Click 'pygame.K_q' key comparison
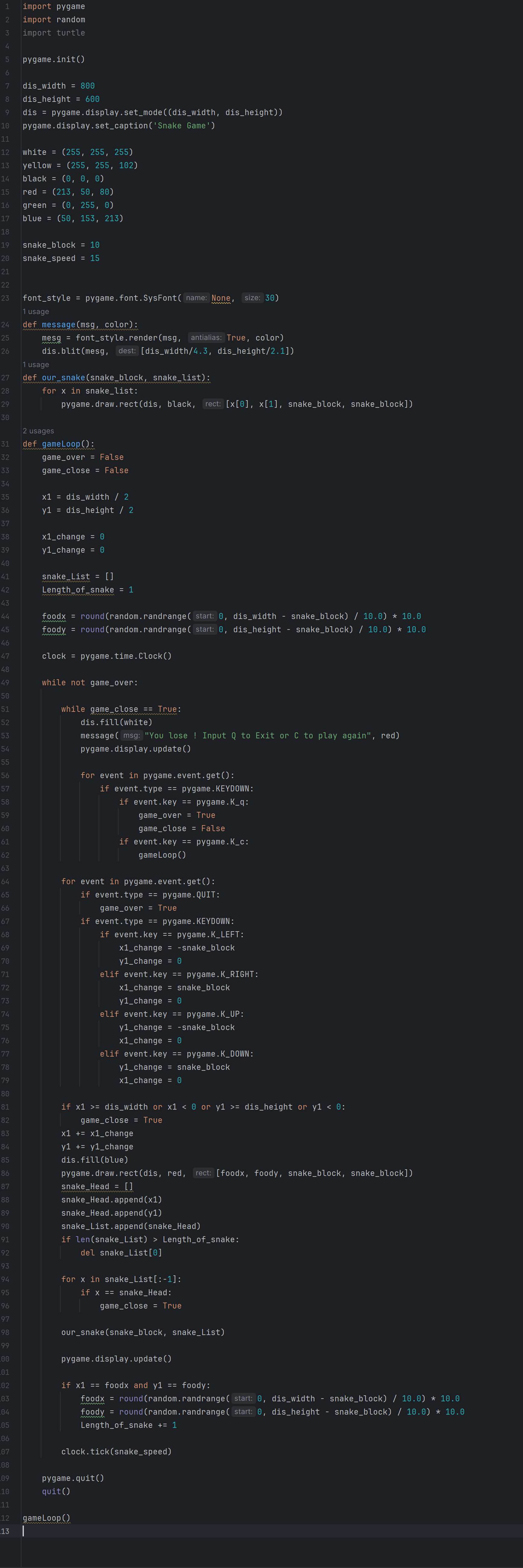 pos(220,802)
